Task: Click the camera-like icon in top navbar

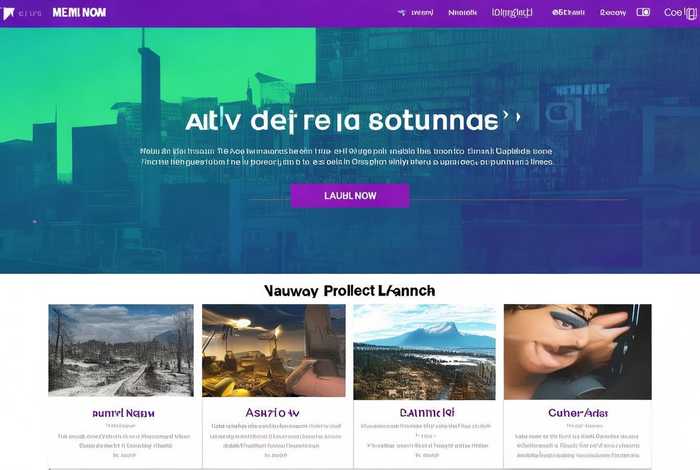Action: (x=643, y=12)
